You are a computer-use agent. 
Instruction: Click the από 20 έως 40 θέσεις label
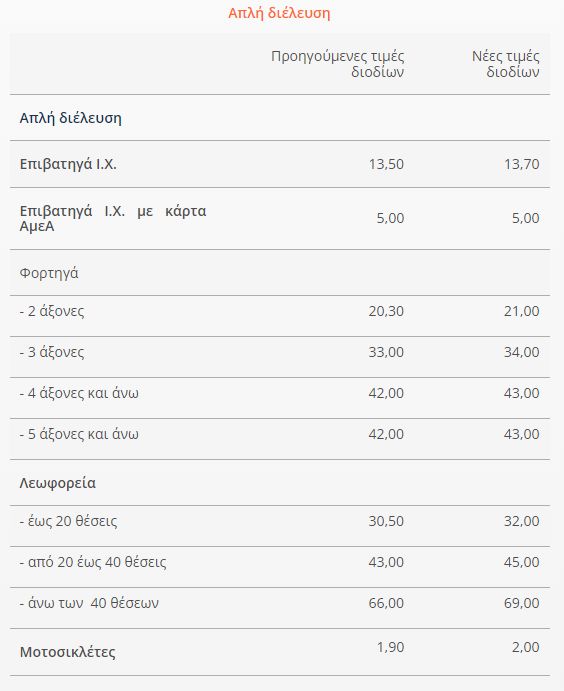pyautogui.click(x=93, y=562)
